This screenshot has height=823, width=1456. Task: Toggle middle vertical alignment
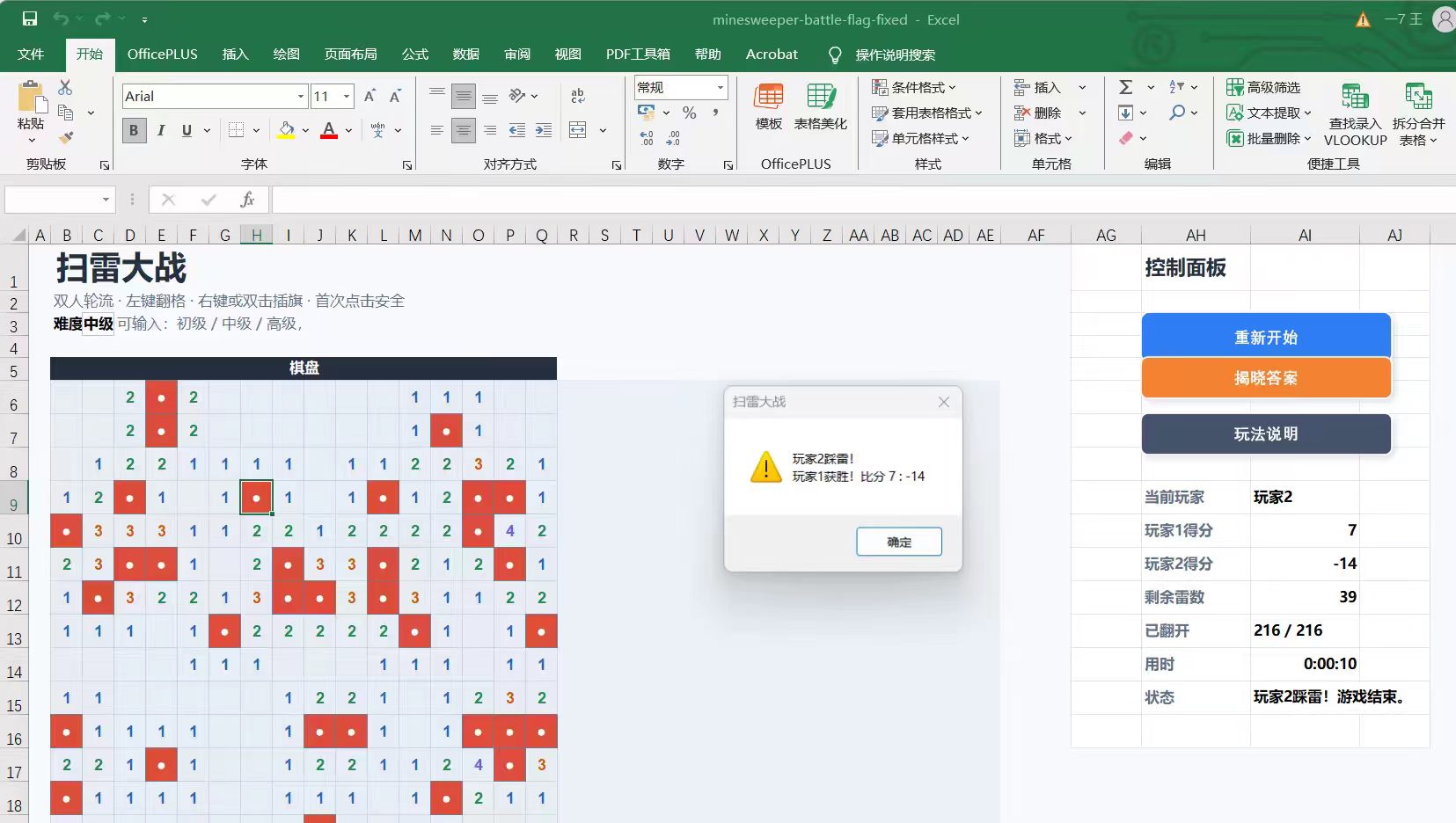coord(464,96)
